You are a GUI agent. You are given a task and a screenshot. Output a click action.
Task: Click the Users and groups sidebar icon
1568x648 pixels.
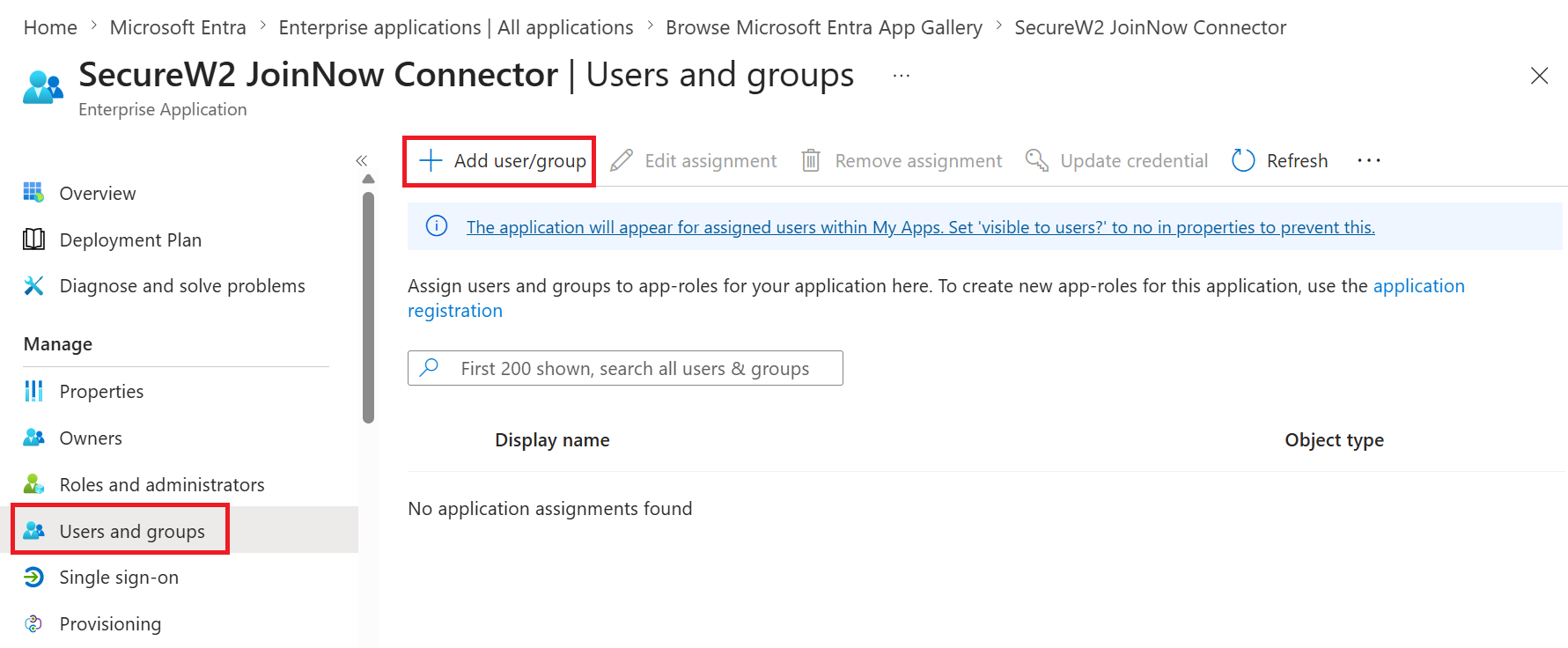tap(33, 531)
